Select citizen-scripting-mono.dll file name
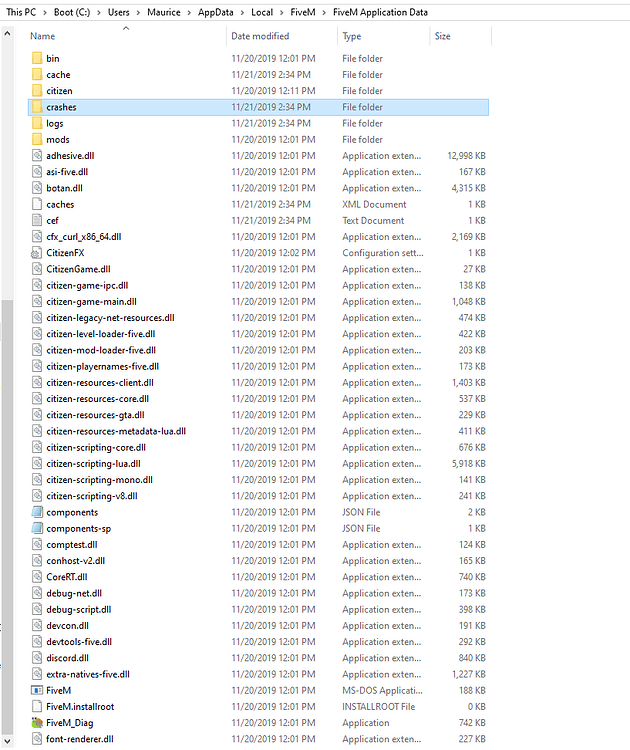 click(x=99, y=480)
